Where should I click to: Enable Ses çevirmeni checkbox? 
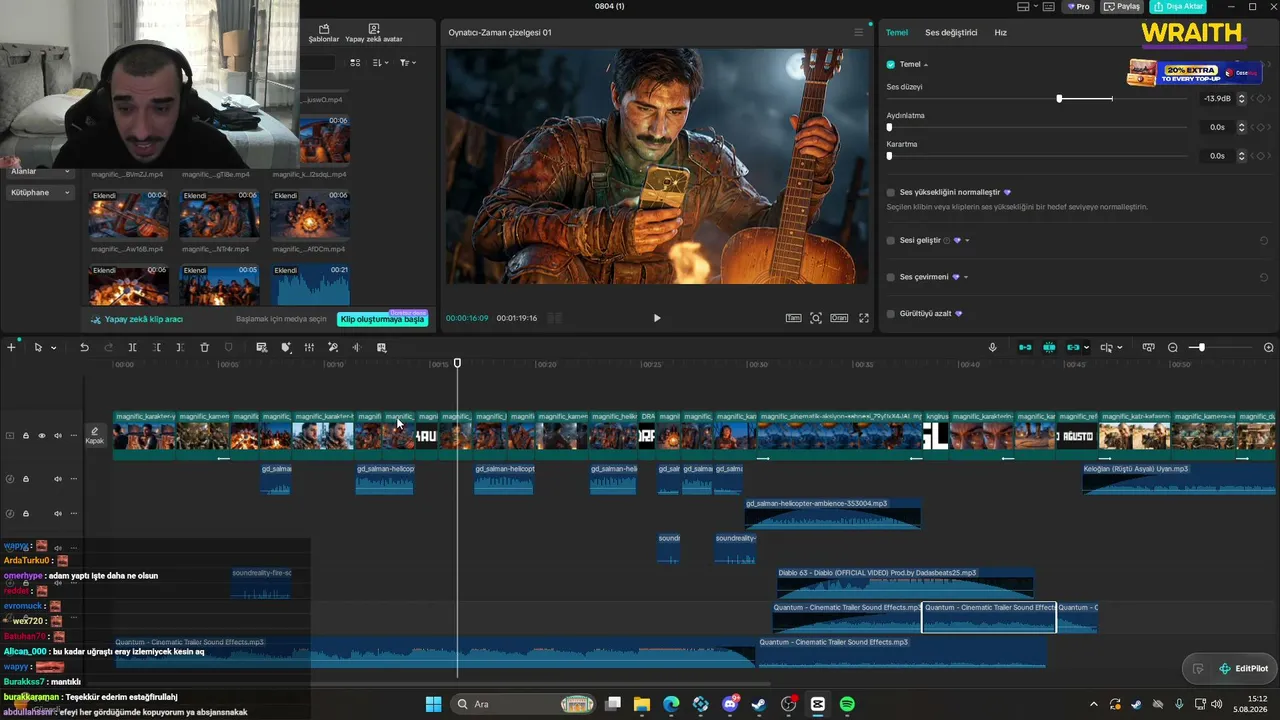pos(891,277)
